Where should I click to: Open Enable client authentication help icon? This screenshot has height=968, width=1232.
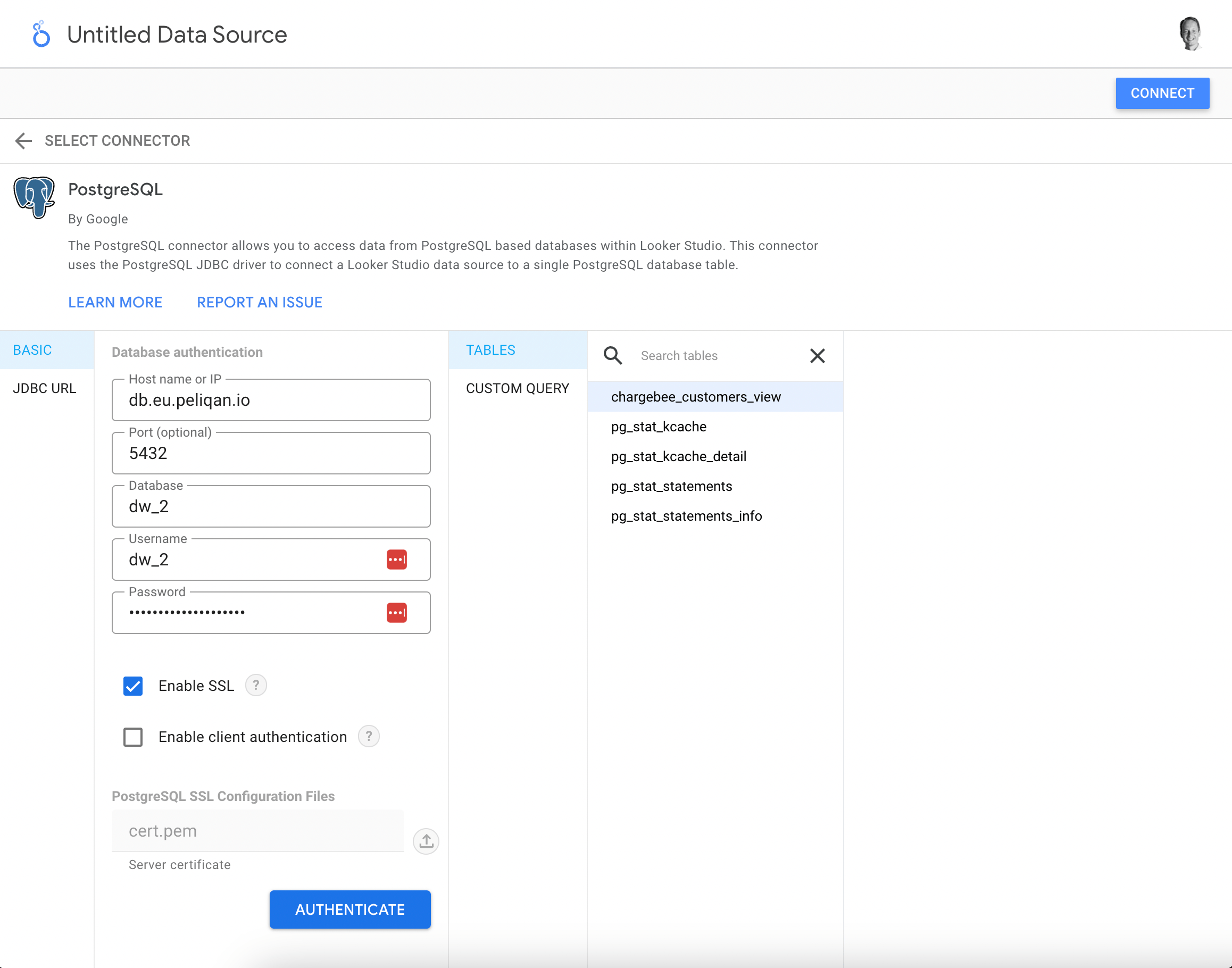pos(369,736)
